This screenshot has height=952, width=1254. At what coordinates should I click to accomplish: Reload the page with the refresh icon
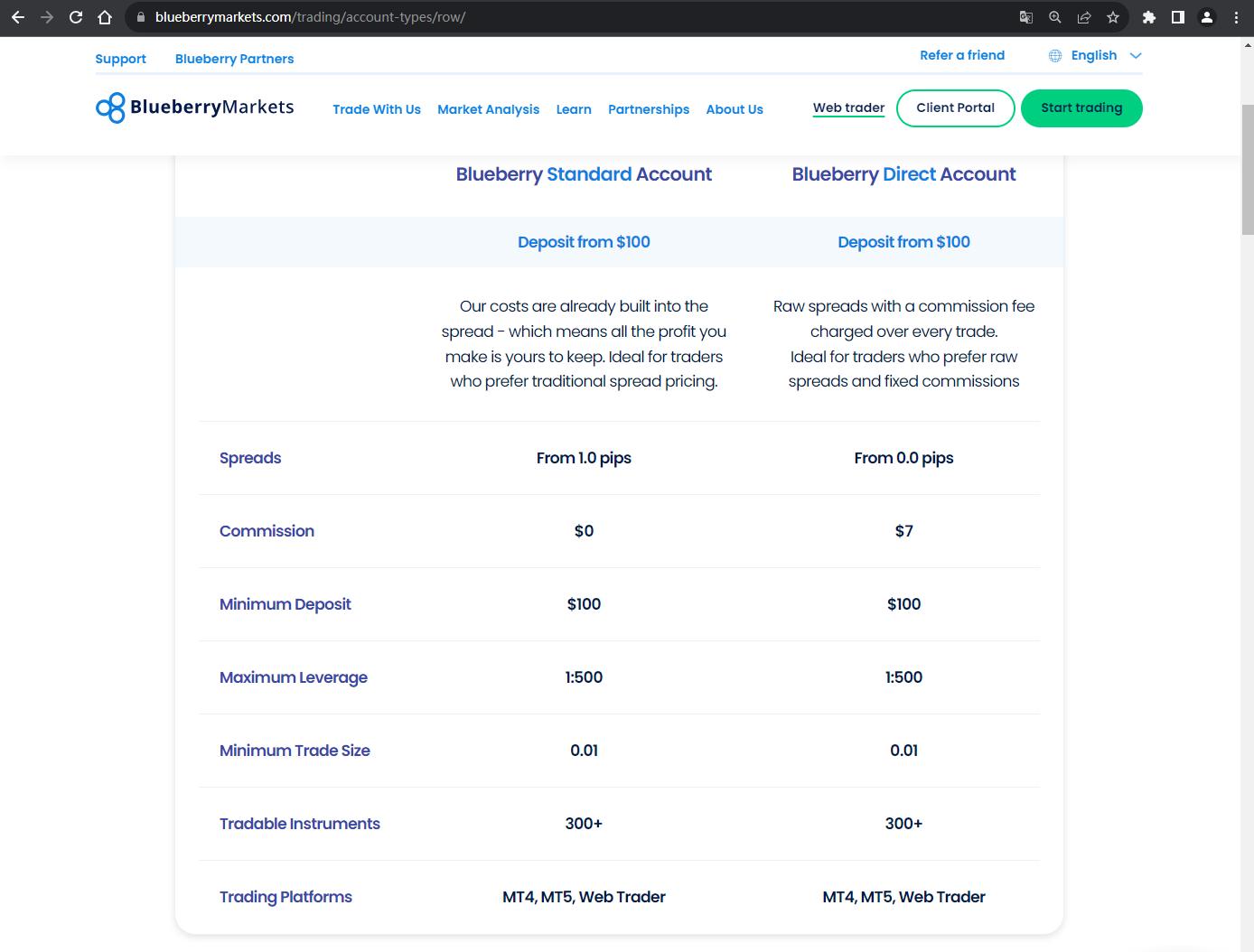(x=76, y=17)
